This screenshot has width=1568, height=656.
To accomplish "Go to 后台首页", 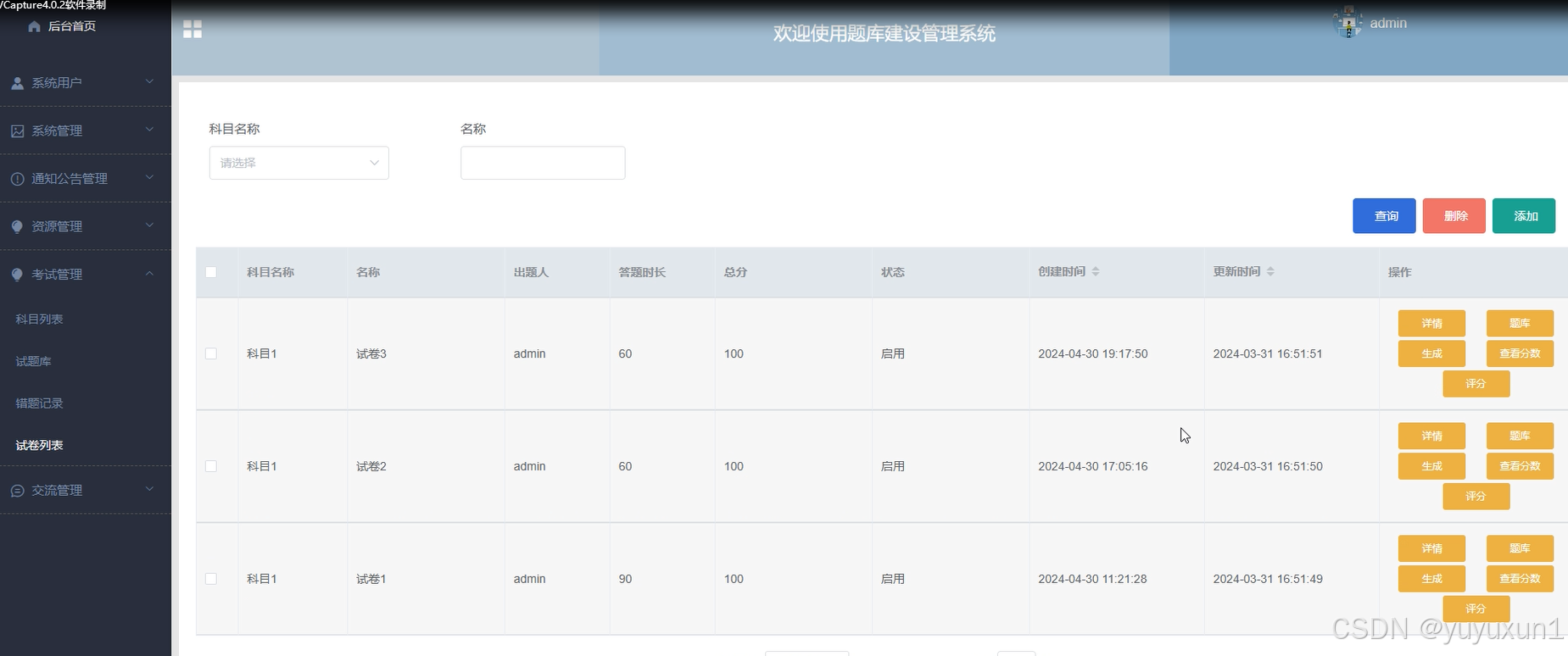I will click(x=72, y=26).
